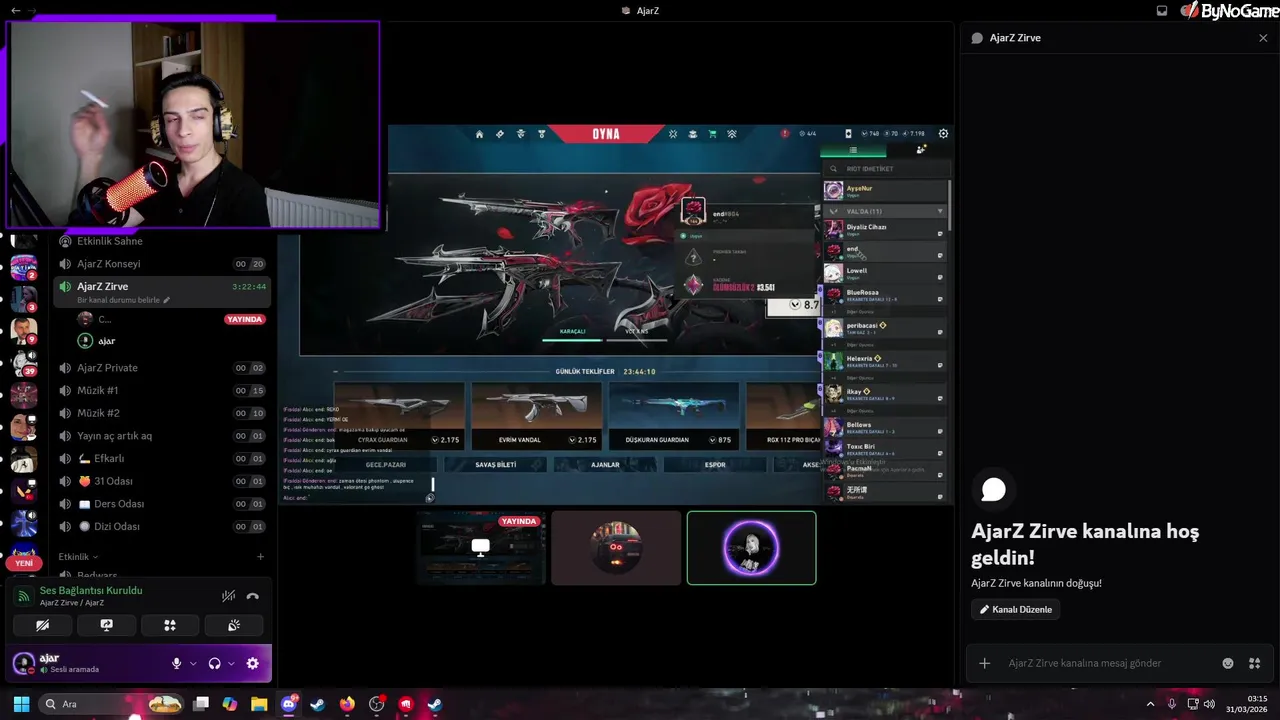Open Riot client from taskbar

406,704
